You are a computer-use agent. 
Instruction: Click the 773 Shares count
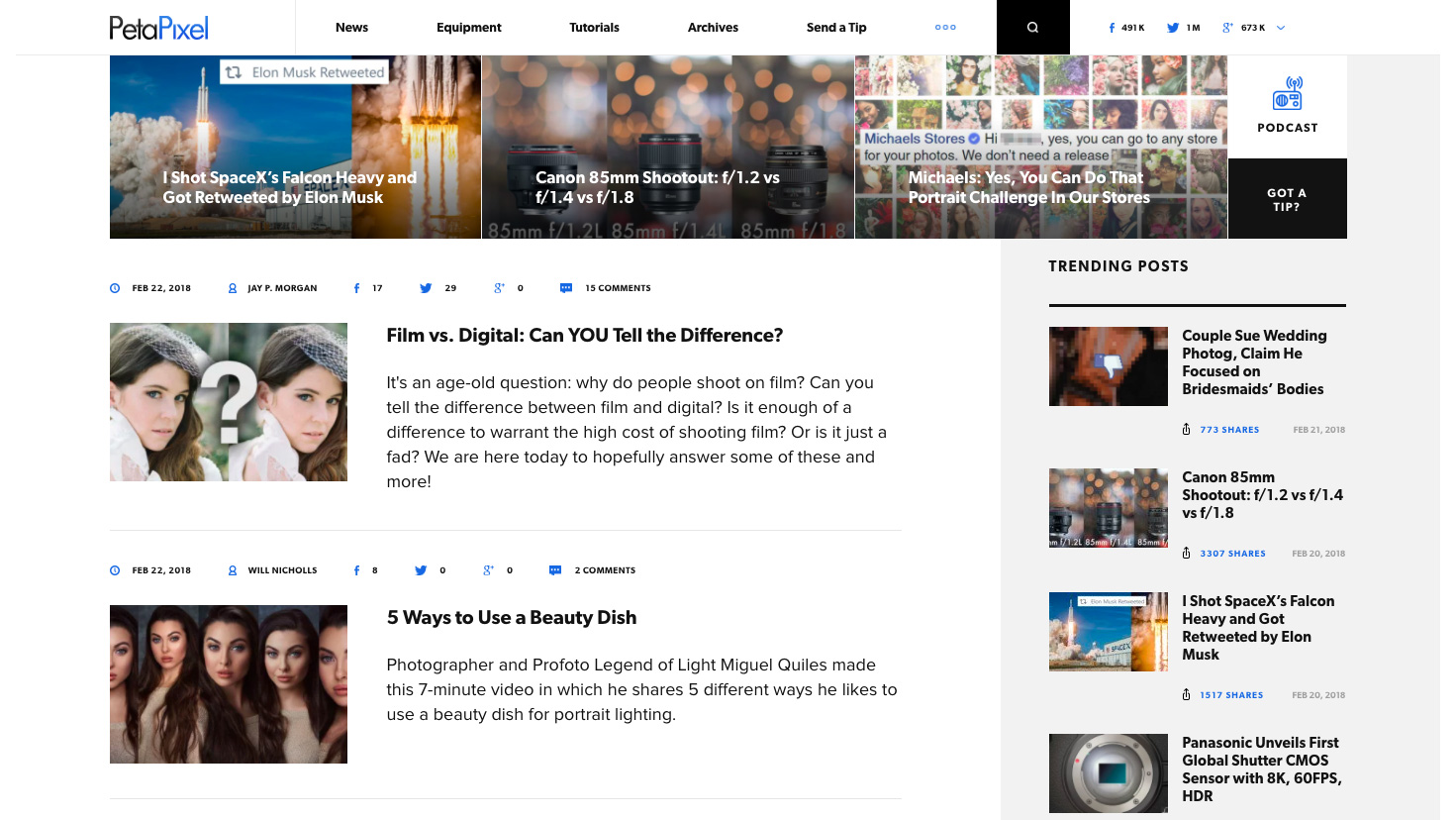click(1229, 430)
